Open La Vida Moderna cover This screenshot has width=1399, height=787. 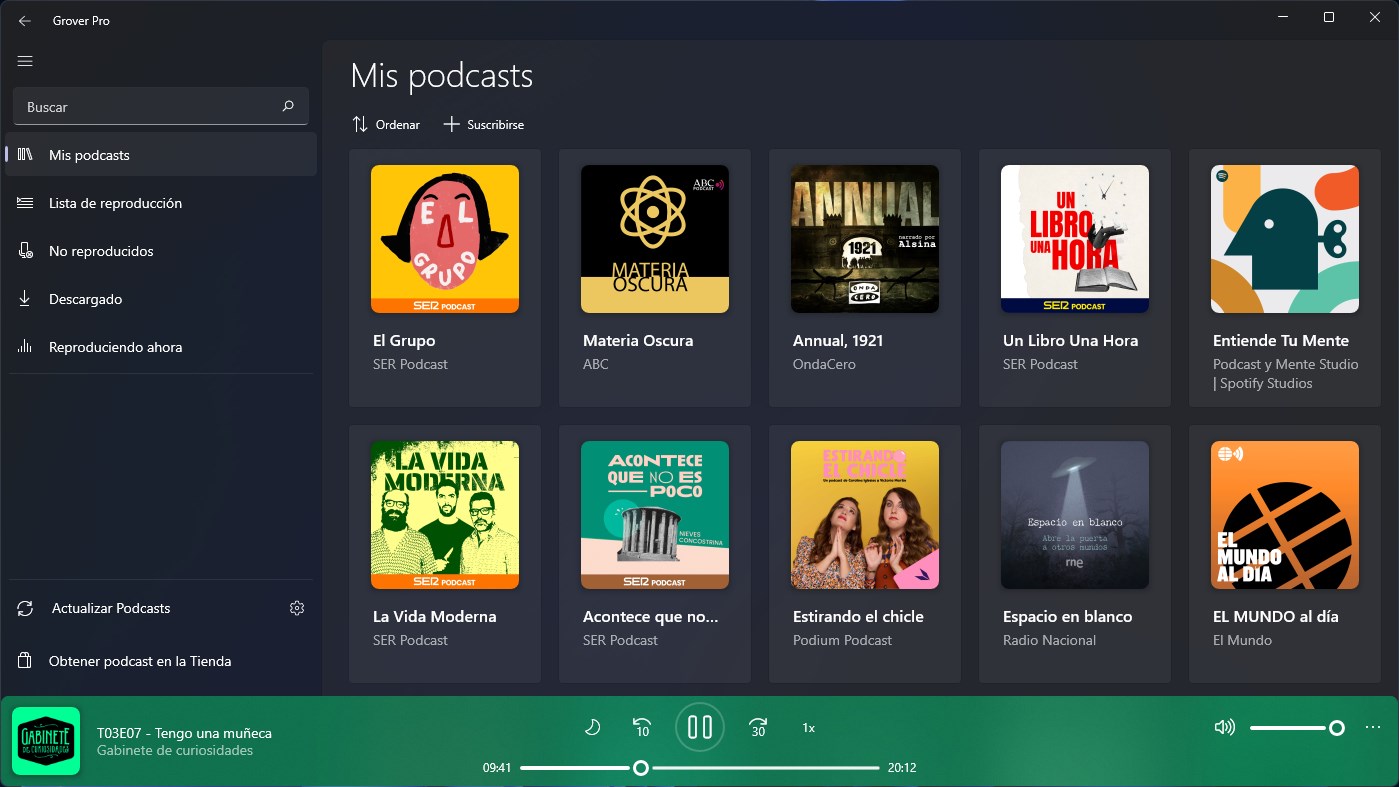click(x=445, y=515)
